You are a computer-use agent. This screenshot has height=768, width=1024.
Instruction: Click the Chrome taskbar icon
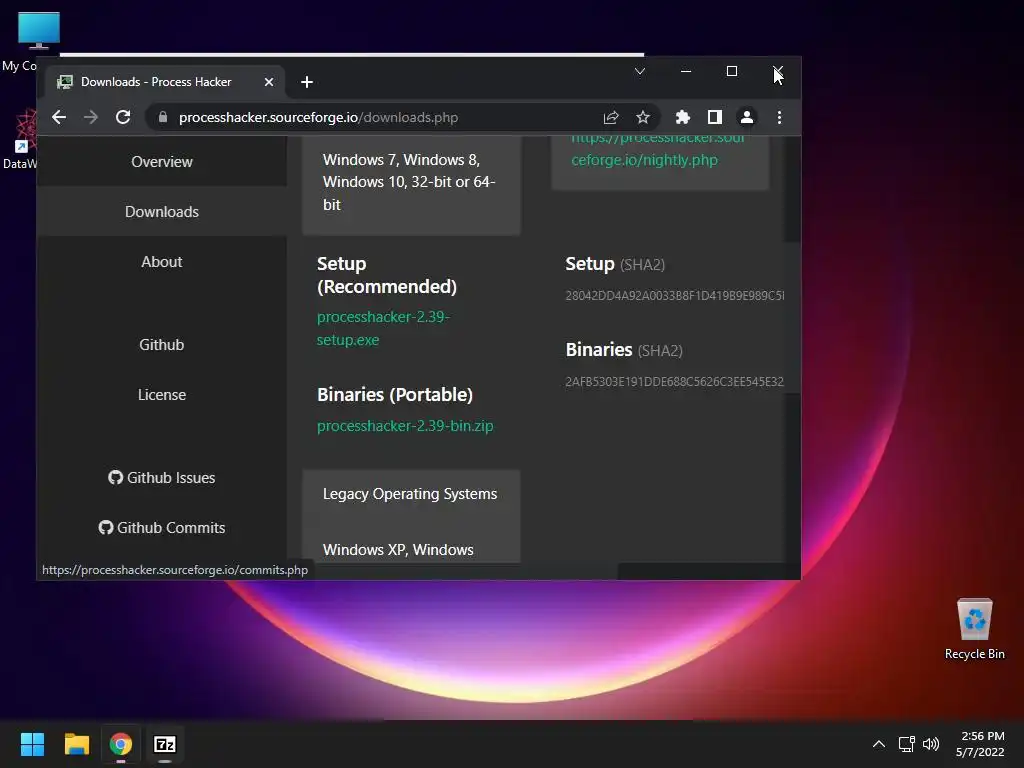click(121, 744)
